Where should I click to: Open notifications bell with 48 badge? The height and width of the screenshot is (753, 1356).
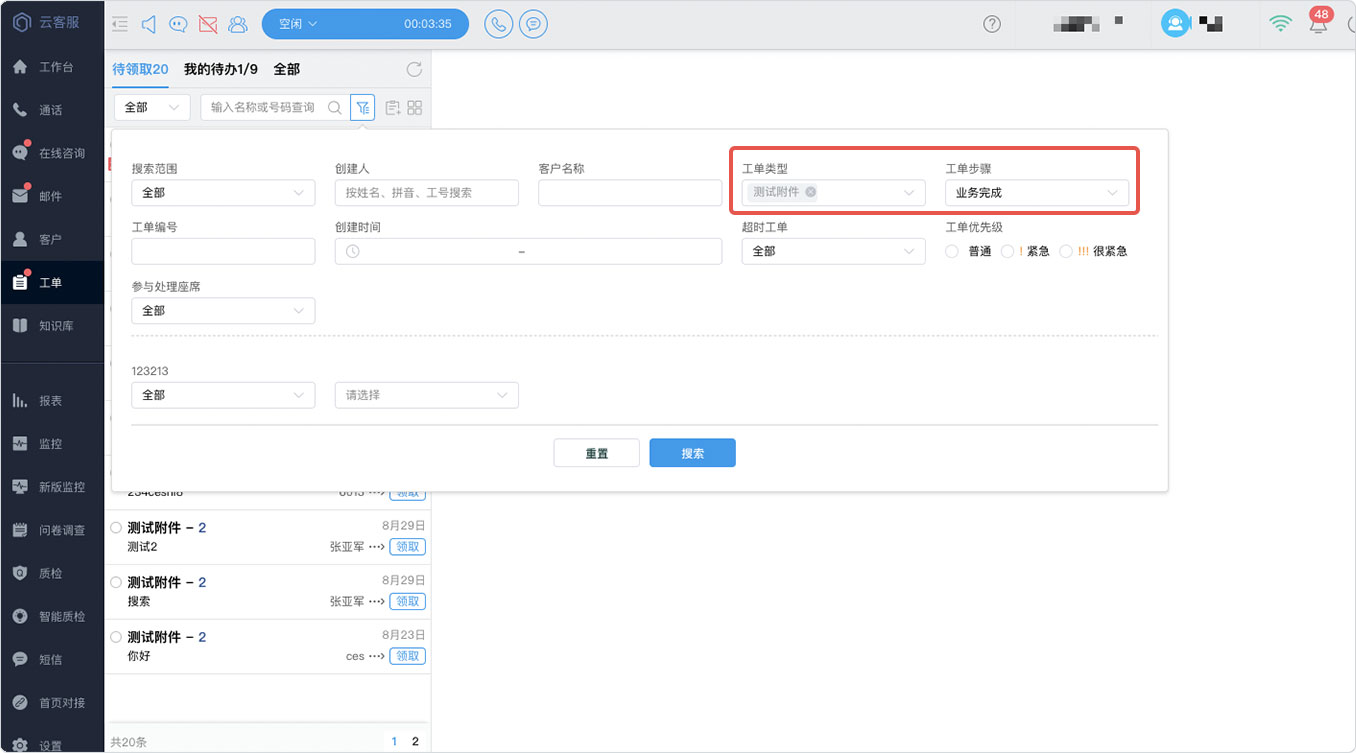click(1319, 22)
